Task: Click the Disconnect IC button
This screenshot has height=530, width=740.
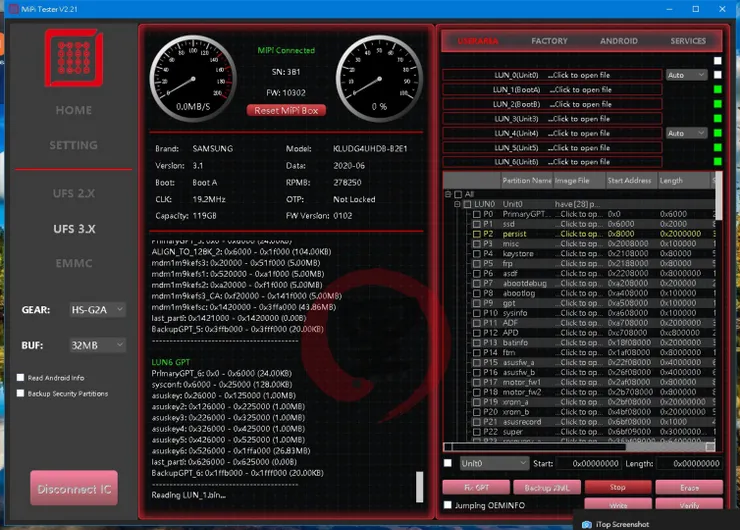Action: coord(74,488)
